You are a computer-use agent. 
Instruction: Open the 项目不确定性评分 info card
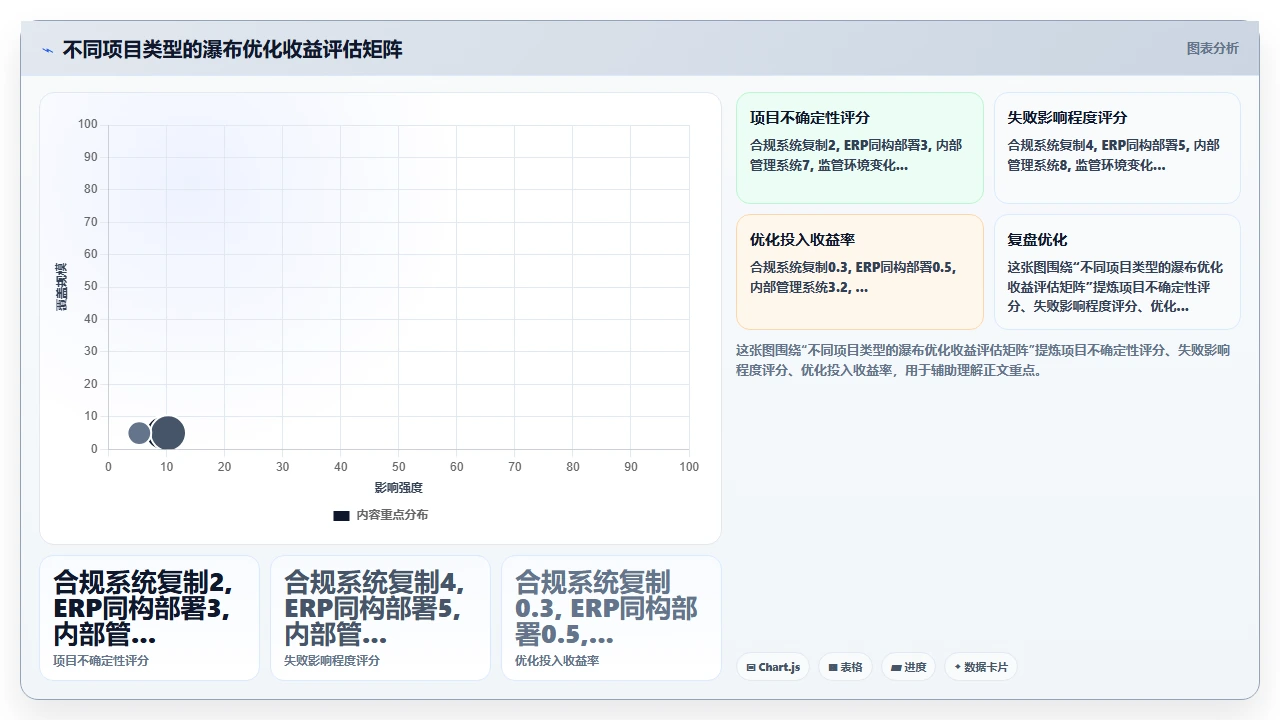860,148
